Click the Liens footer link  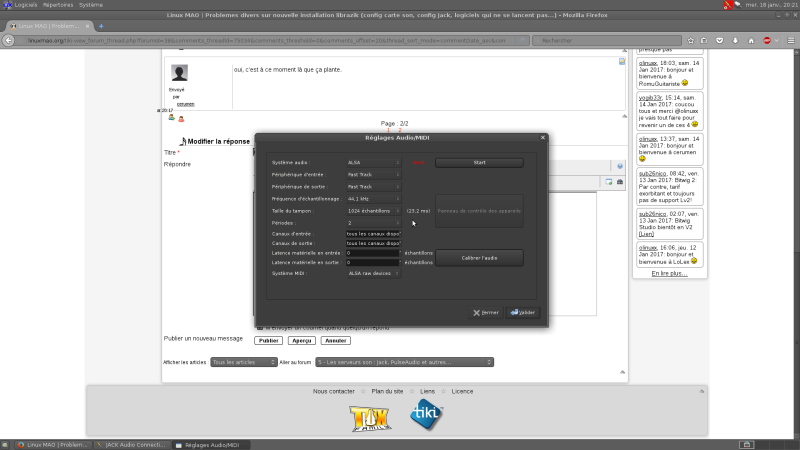(x=428, y=391)
